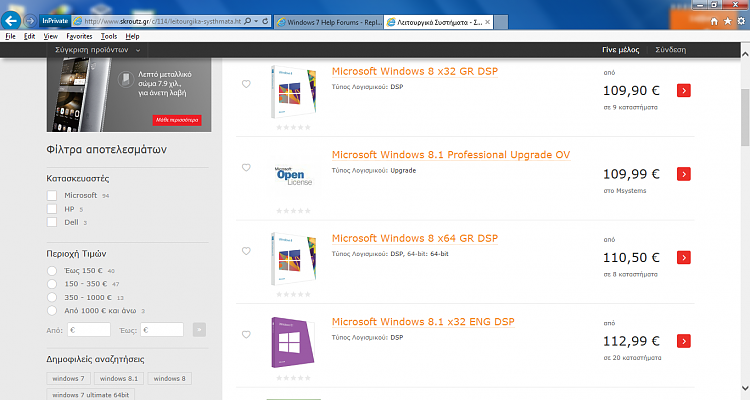750x400 pixels.
Task: Select price range 150 - 350 €
Action: (x=52, y=284)
